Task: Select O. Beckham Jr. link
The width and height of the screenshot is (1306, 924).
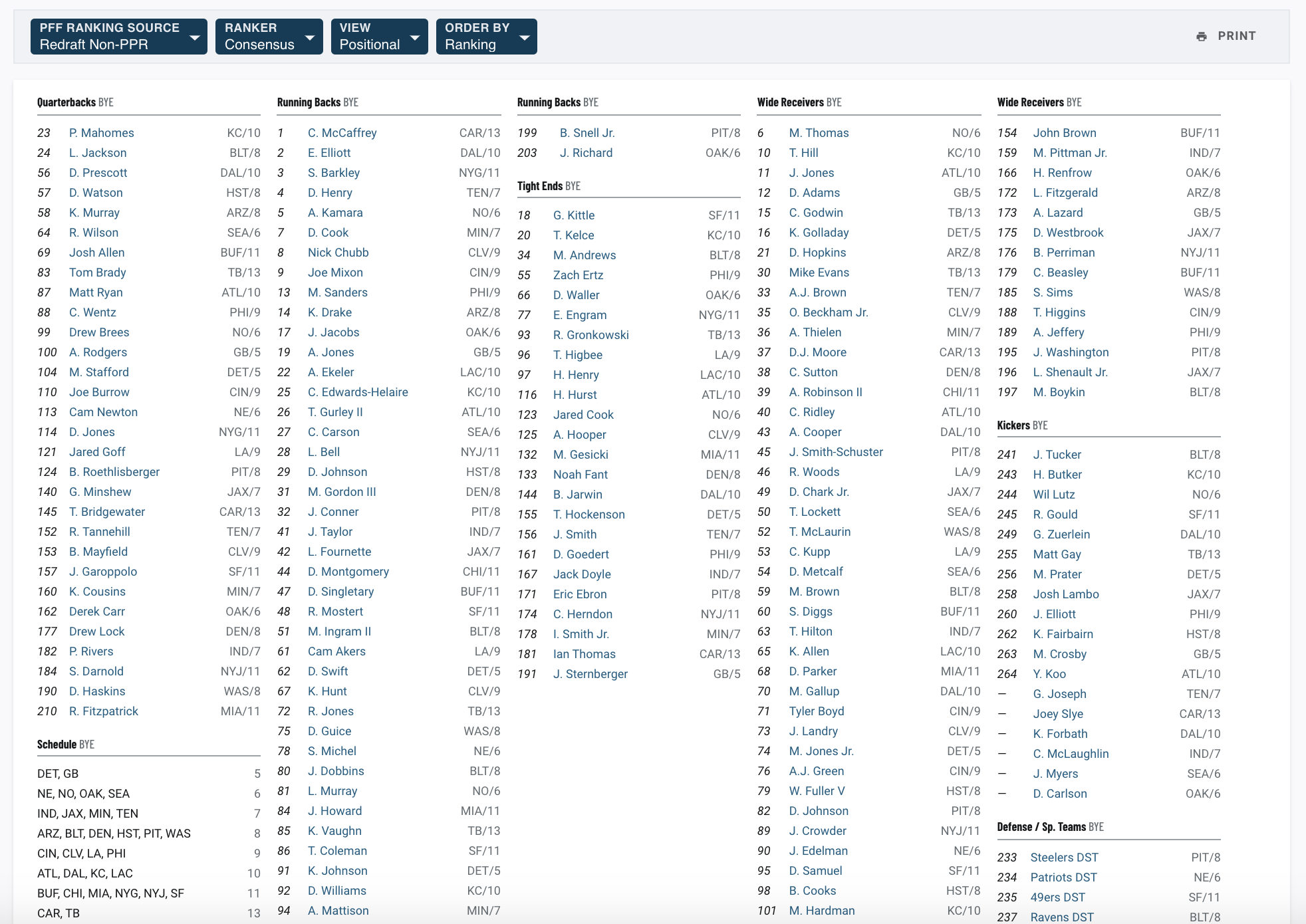Action: (829, 312)
